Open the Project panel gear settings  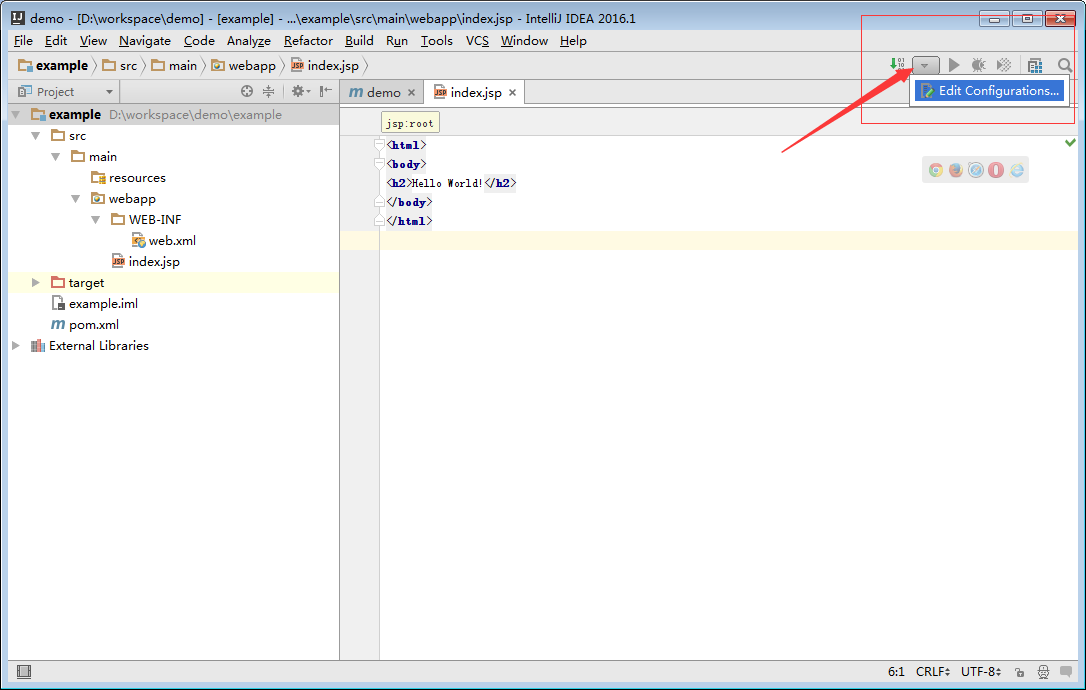(x=301, y=91)
